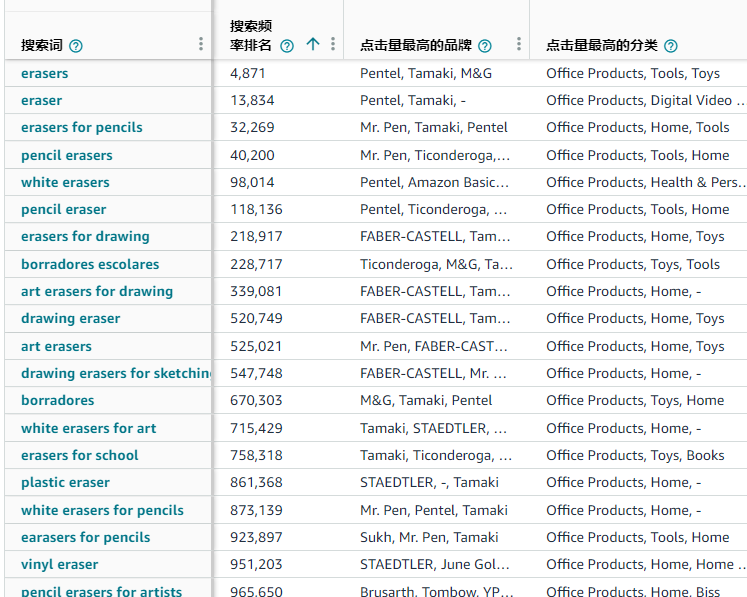
Task: Open the 'white erasers' search term link
Action: click(65, 182)
